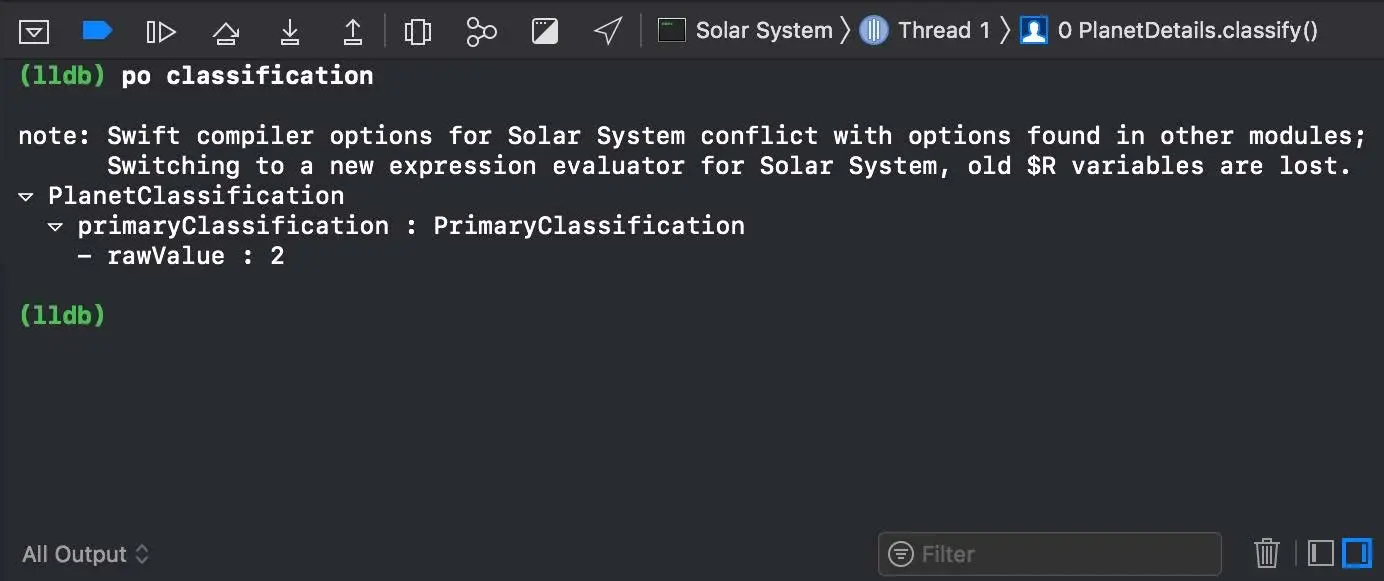Step over the current line
The image size is (1384, 581).
click(x=226, y=32)
